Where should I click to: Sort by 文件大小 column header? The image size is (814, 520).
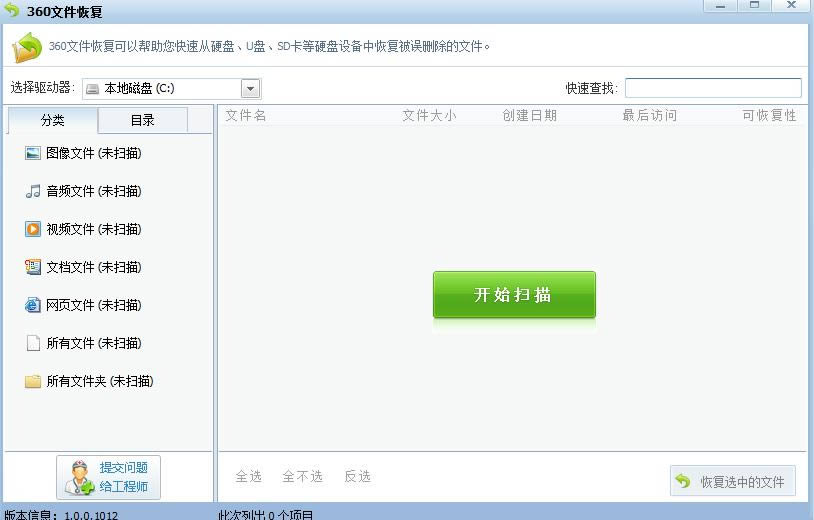(428, 116)
